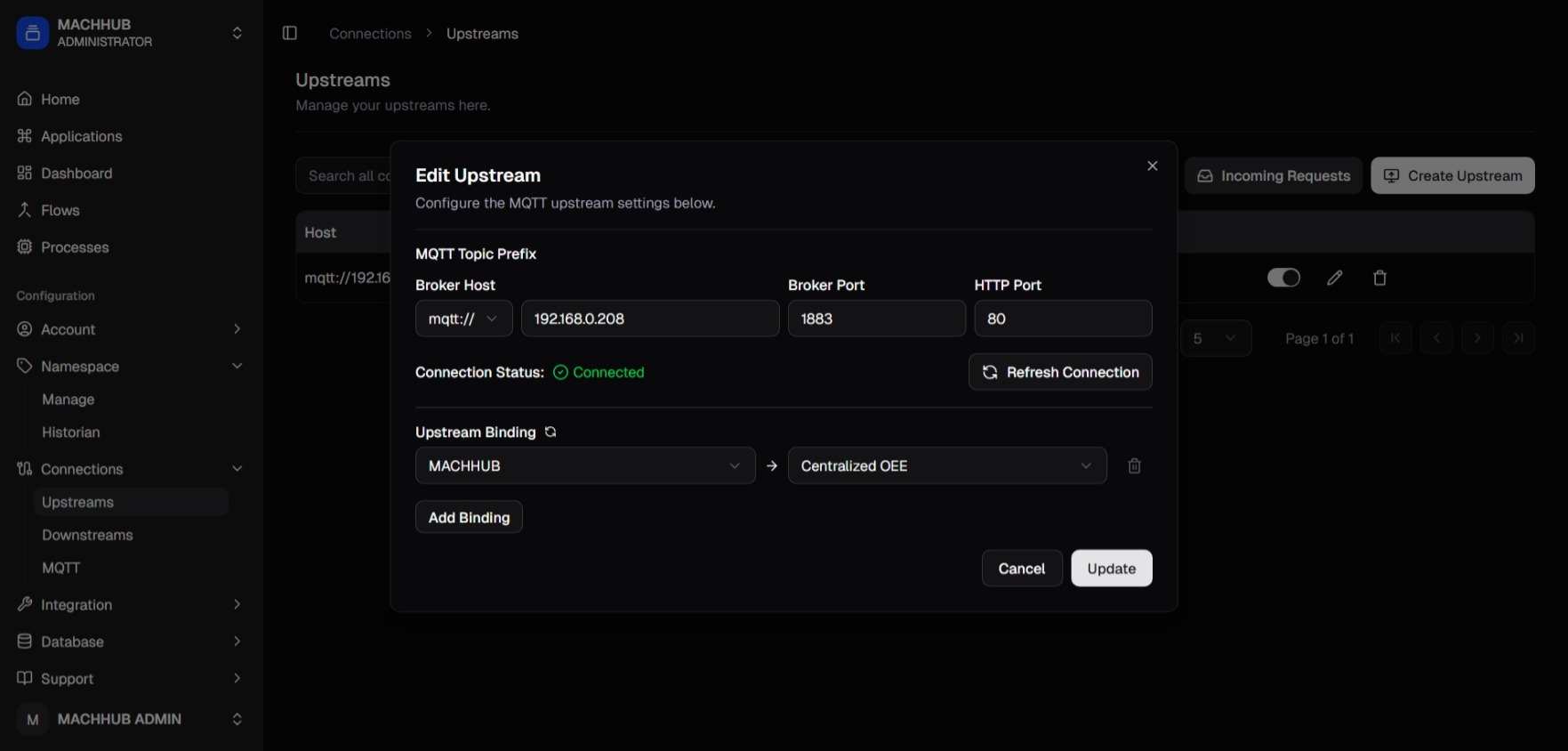Cancel the Edit Upstream dialog
Image resolution: width=1568 pixels, height=751 pixels.
pyautogui.click(x=1022, y=569)
